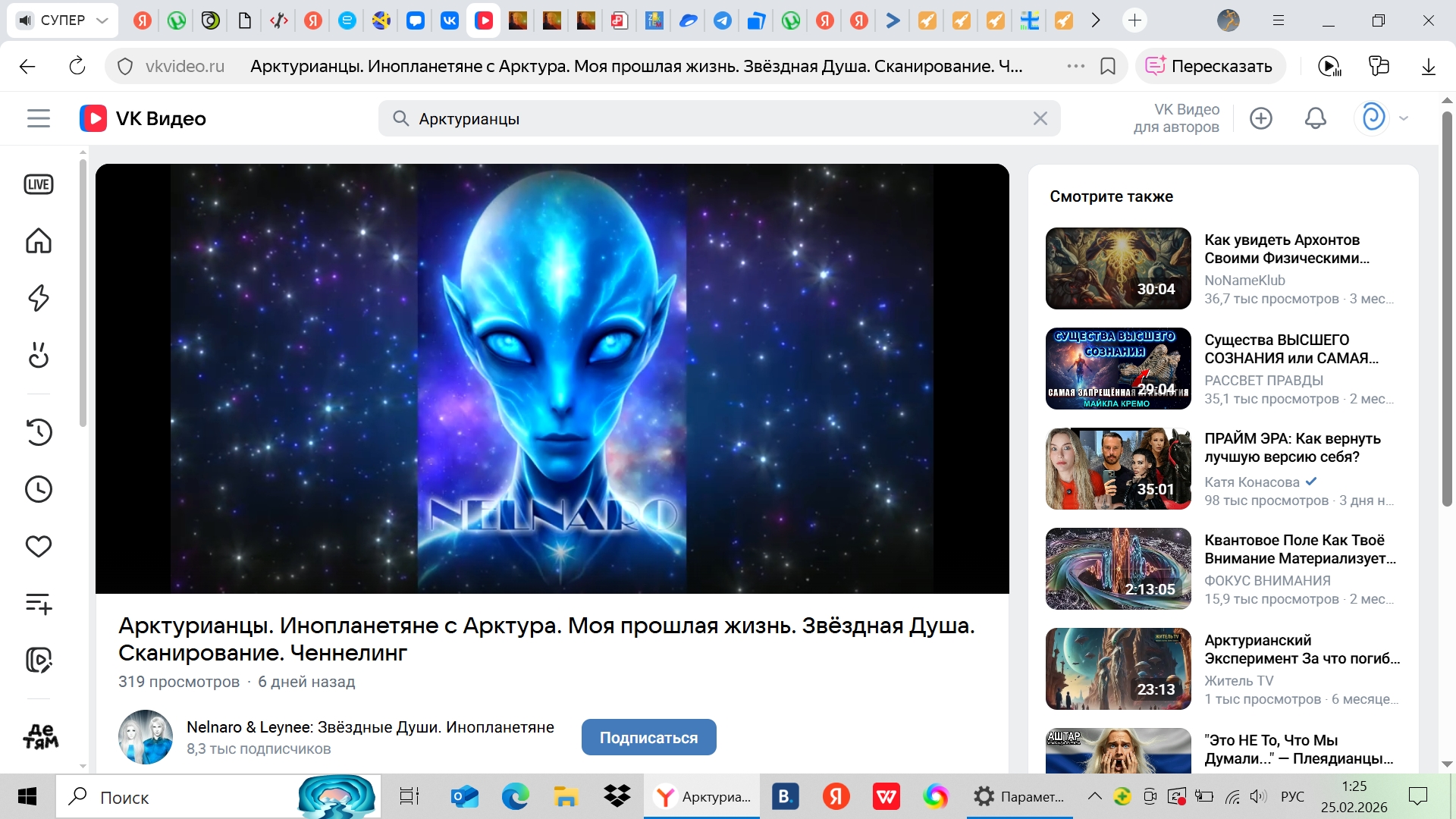This screenshot has width=1456, height=819.
Task: Open the notifications bell
Action: (x=1316, y=118)
